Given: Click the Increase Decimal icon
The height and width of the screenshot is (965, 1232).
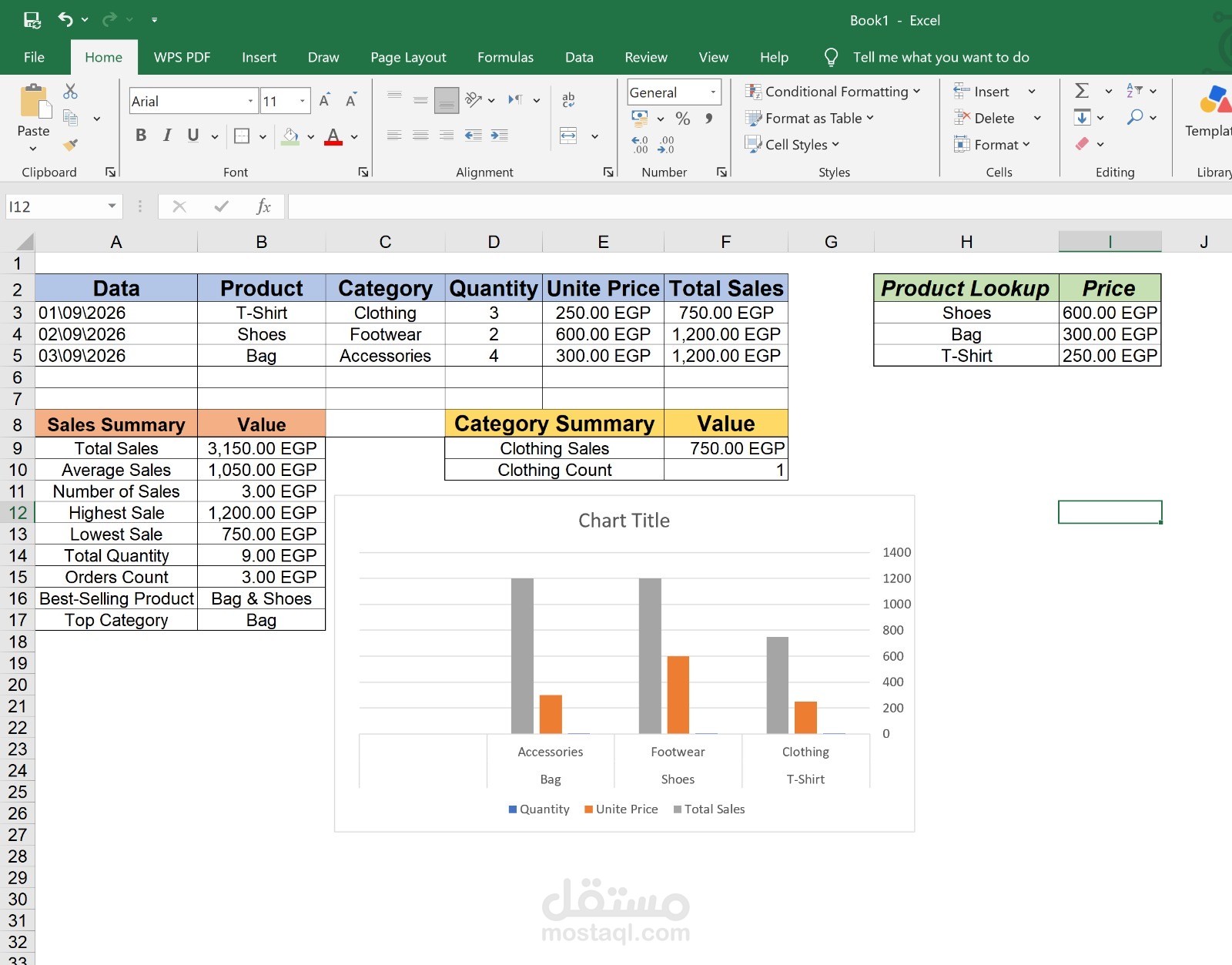Looking at the screenshot, I should coord(640,144).
